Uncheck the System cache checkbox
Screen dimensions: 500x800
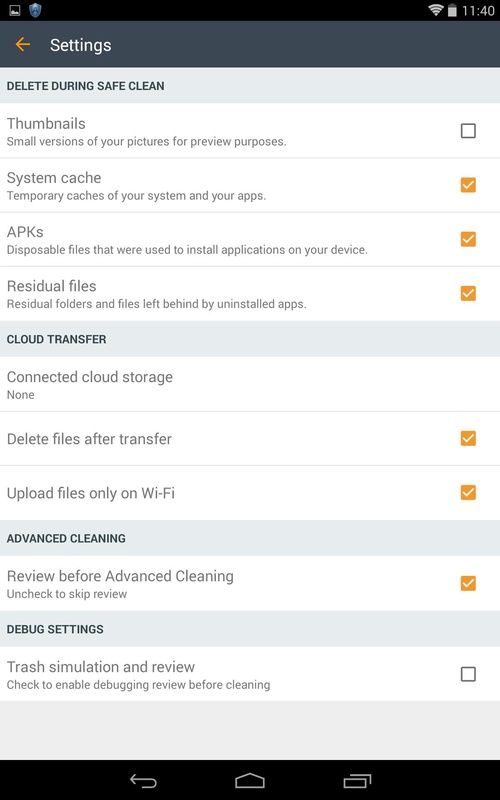coord(468,185)
